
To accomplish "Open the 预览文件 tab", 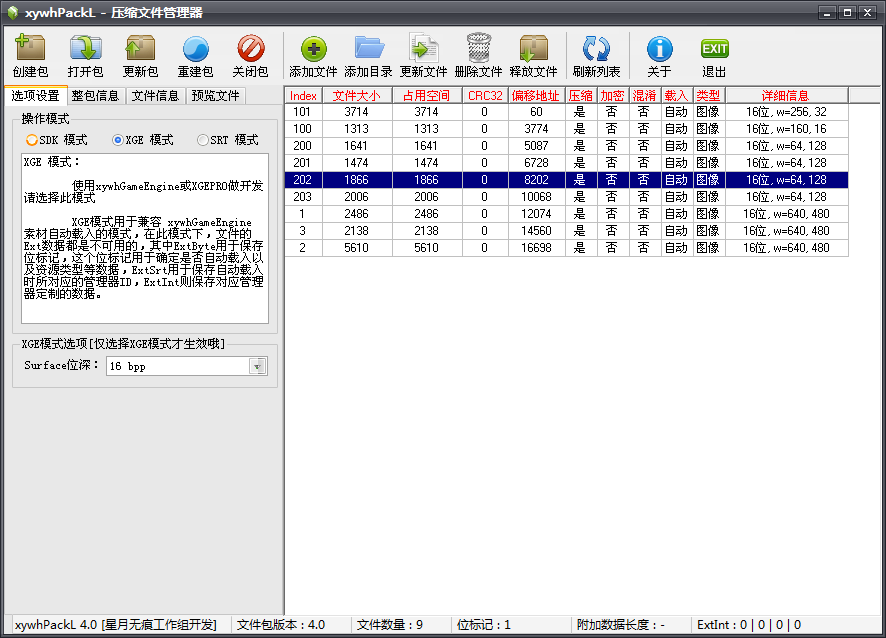I will click(x=215, y=96).
